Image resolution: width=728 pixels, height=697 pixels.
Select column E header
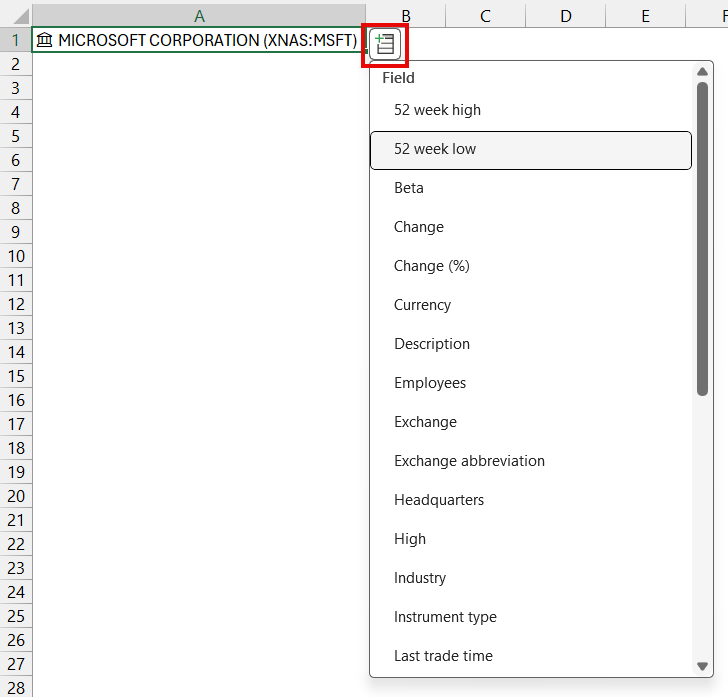(645, 16)
